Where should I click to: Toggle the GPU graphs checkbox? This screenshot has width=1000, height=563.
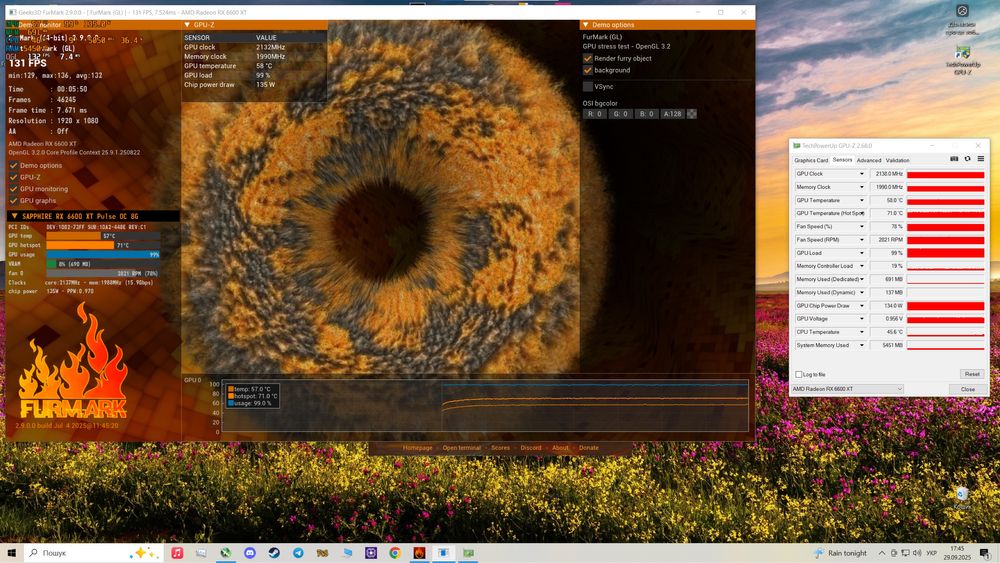pos(13,200)
